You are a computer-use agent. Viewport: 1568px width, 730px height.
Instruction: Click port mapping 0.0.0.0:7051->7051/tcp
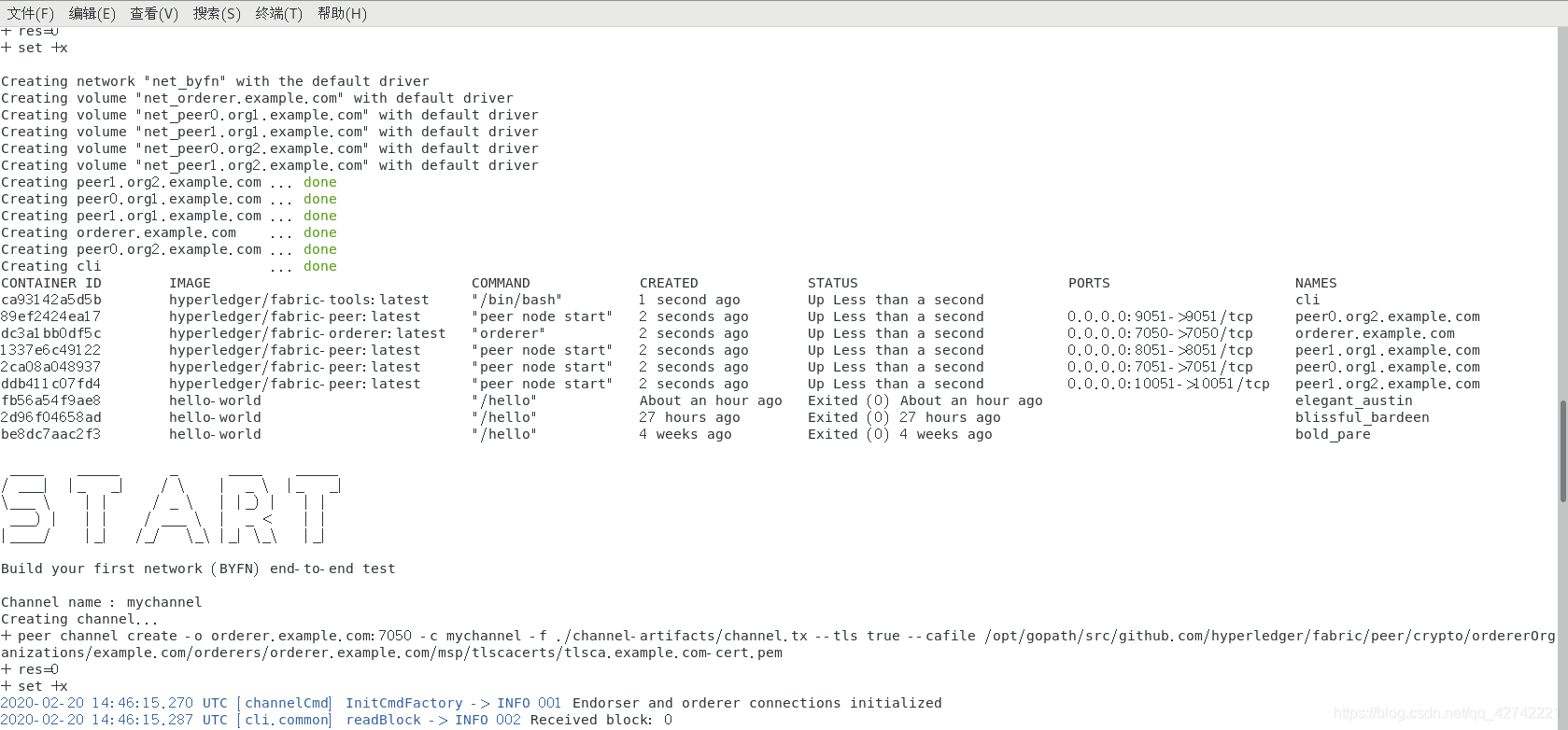(x=1161, y=367)
